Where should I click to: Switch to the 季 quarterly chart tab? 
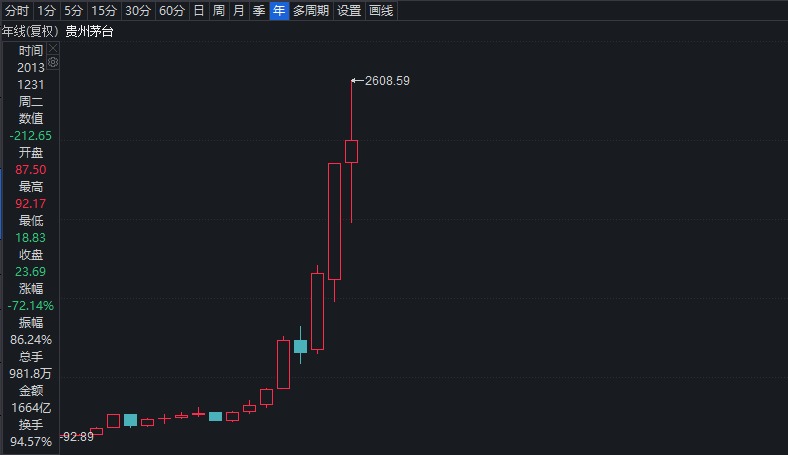(x=259, y=11)
